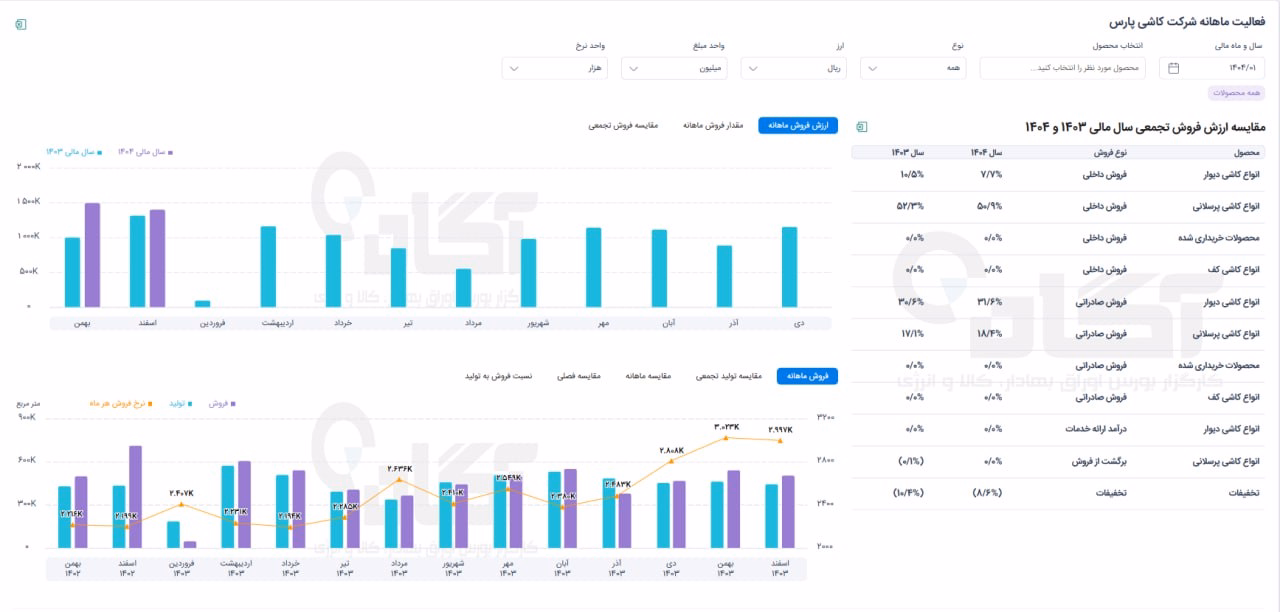Click the محصول column header

pos(1247,152)
